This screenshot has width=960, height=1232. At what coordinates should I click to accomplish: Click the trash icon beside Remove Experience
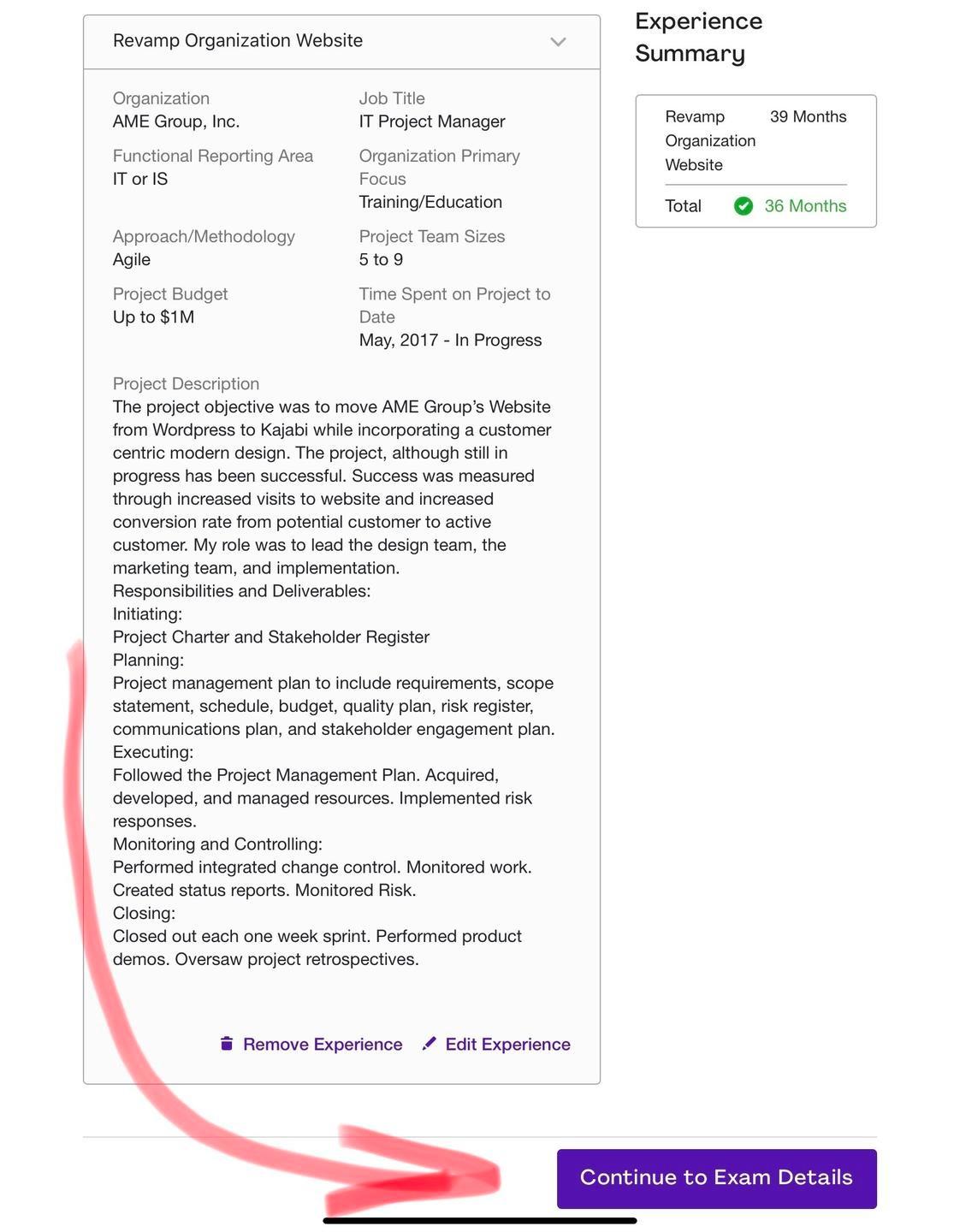(226, 1044)
